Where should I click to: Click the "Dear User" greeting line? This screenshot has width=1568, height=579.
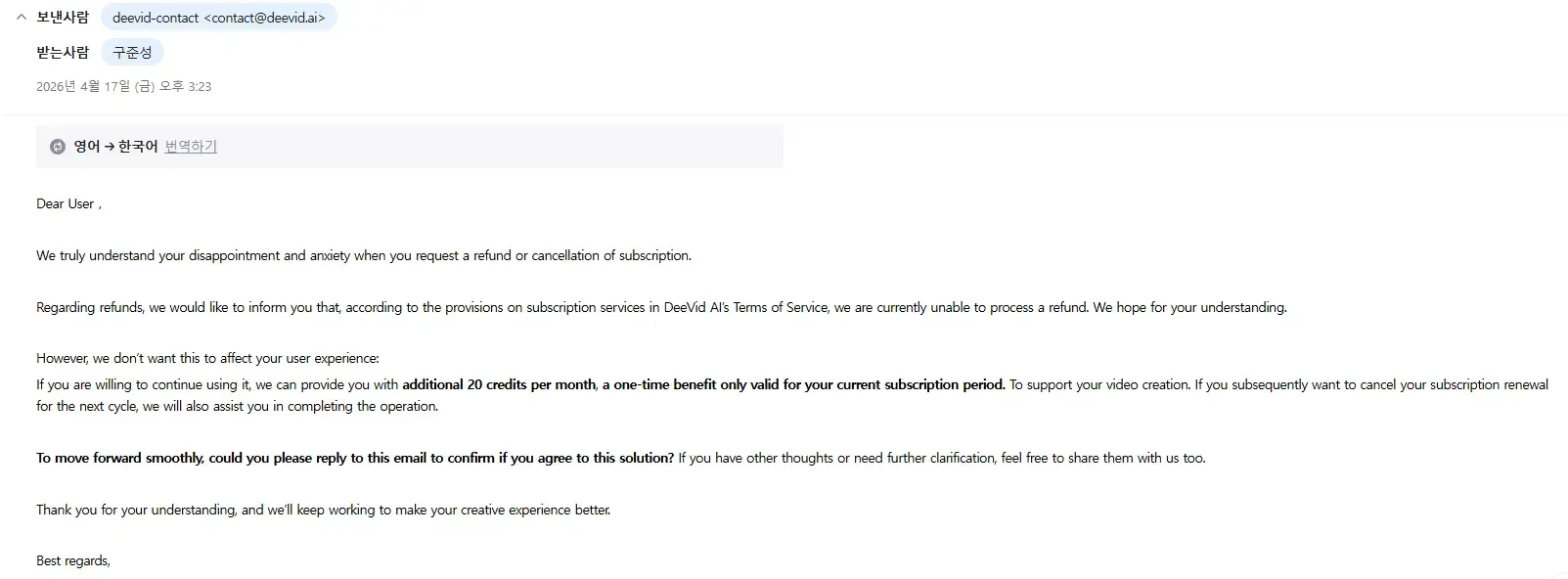tap(68, 204)
